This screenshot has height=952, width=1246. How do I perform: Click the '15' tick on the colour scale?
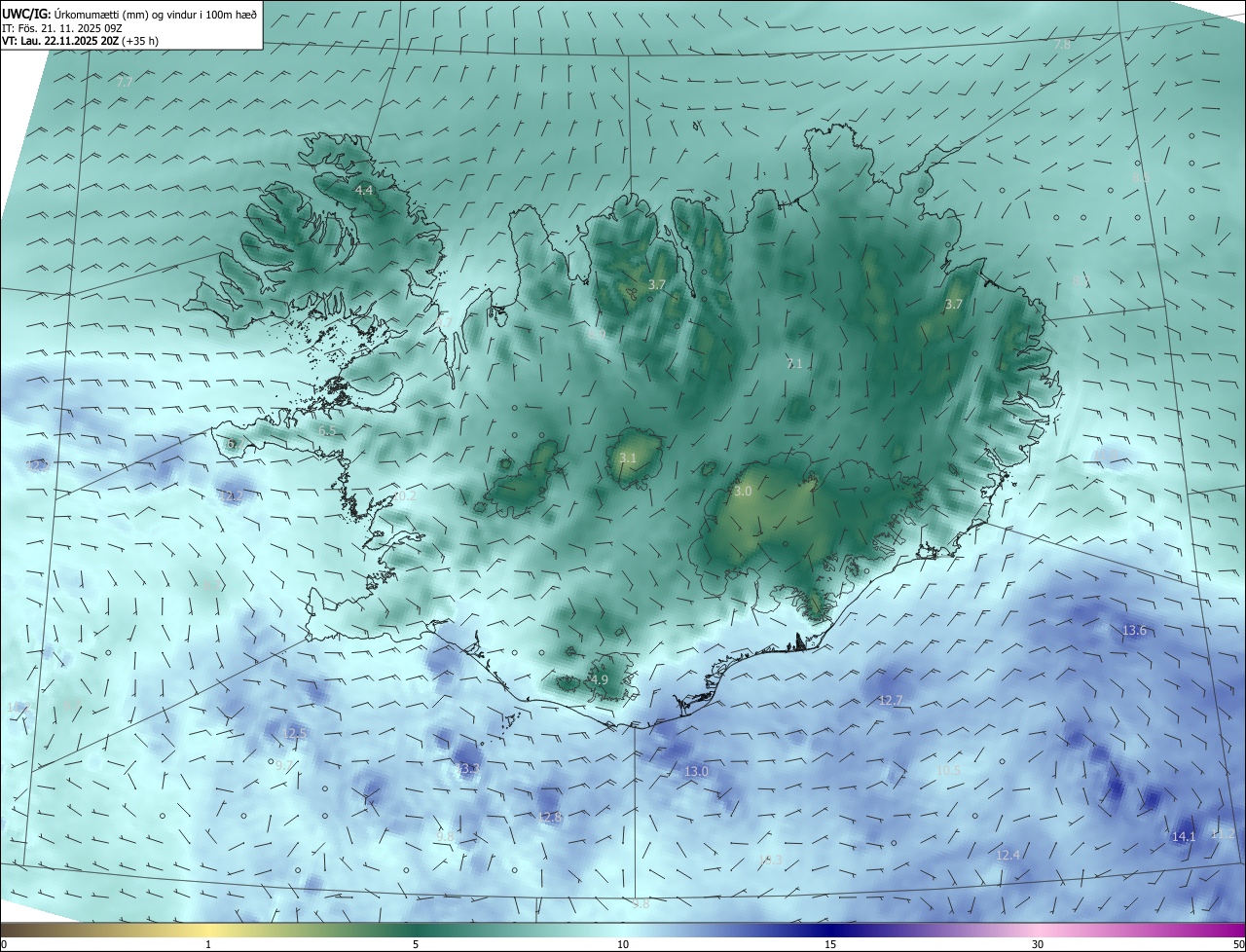click(x=830, y=944)
